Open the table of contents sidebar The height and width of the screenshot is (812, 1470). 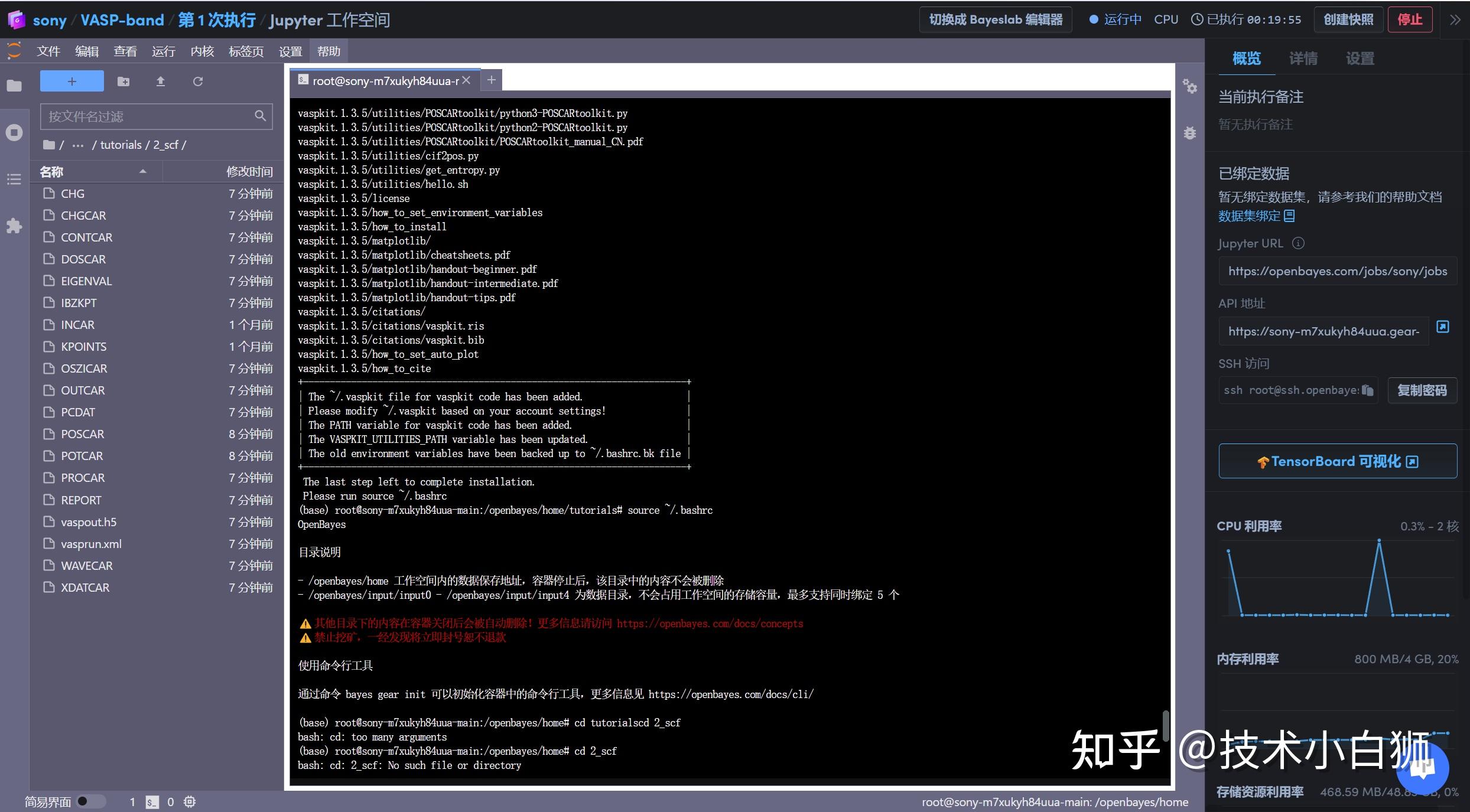click(x=14, y=179)
